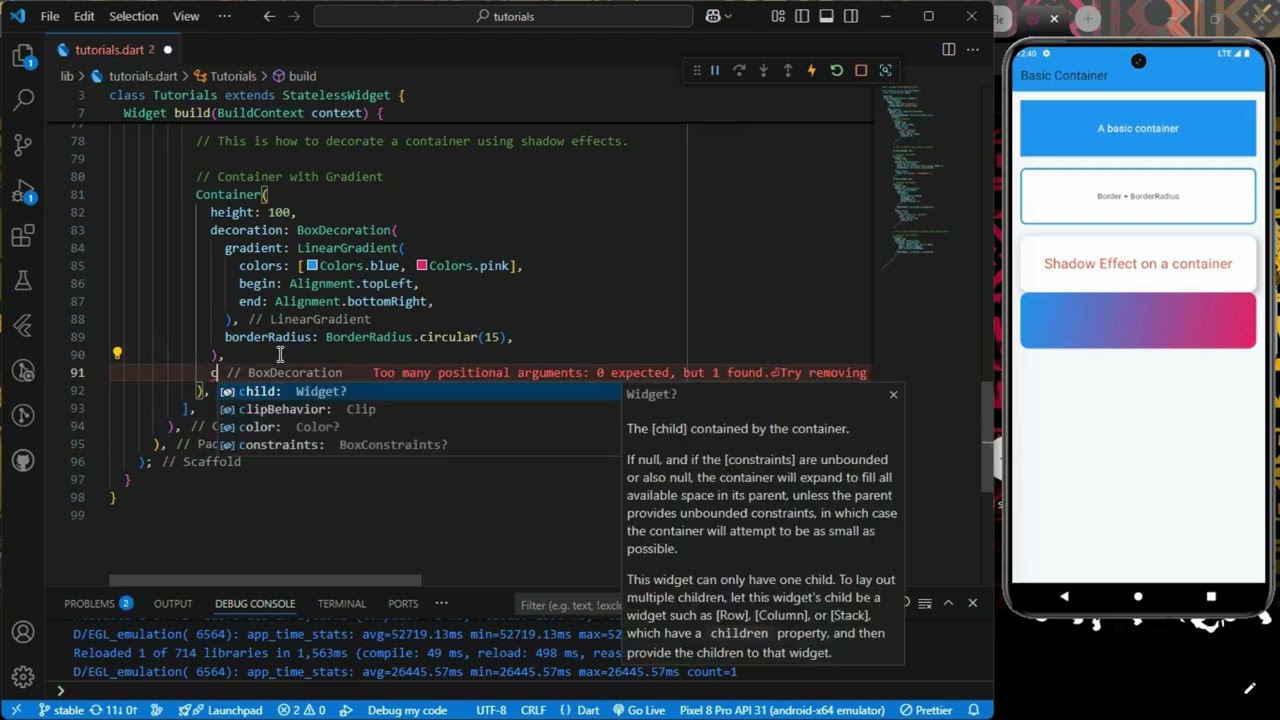The height and width of the screenshot is (720, 1280).
Task: Open the View menu
Action: [186, 16]
